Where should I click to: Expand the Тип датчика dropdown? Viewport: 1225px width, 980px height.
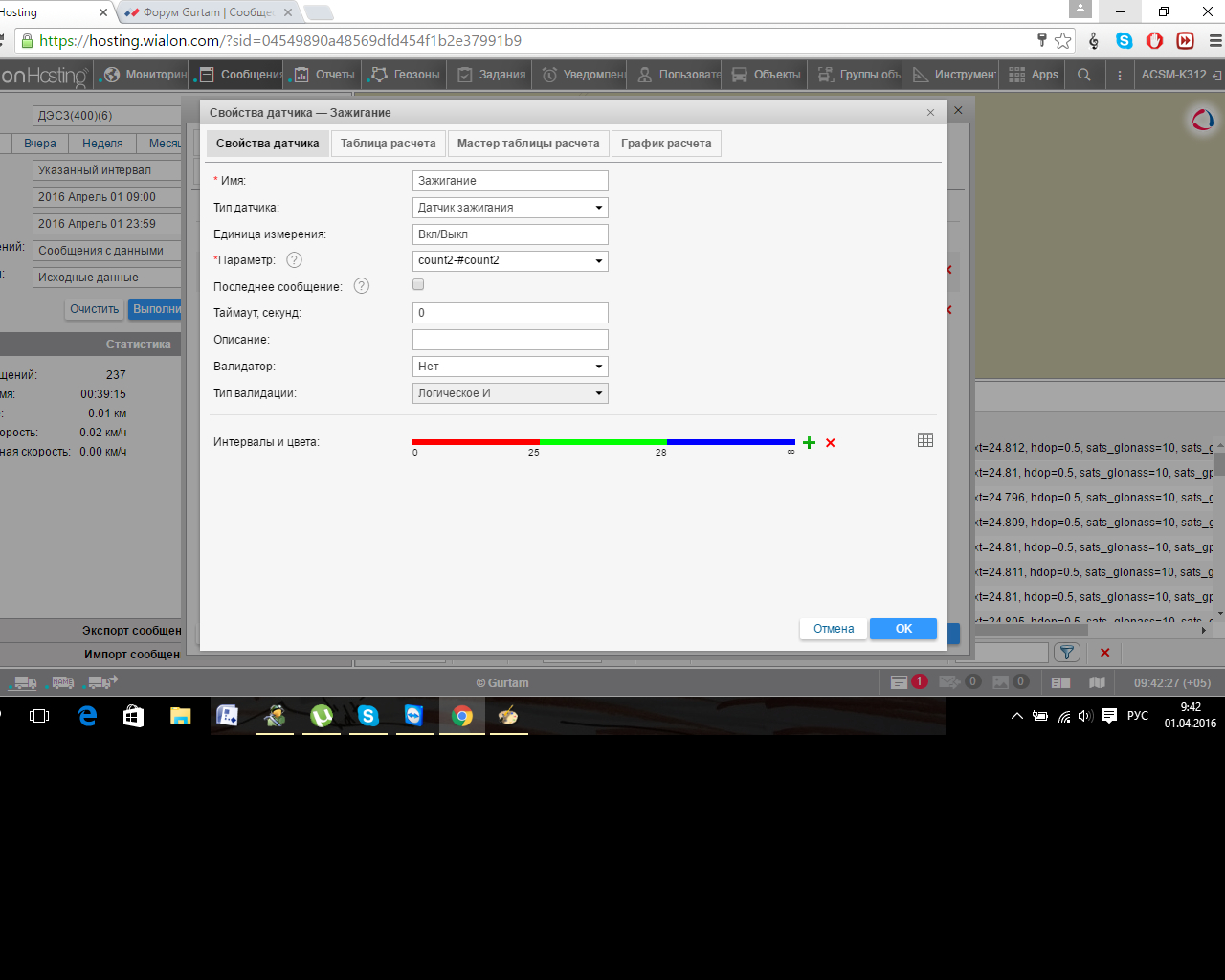point(510,208)
